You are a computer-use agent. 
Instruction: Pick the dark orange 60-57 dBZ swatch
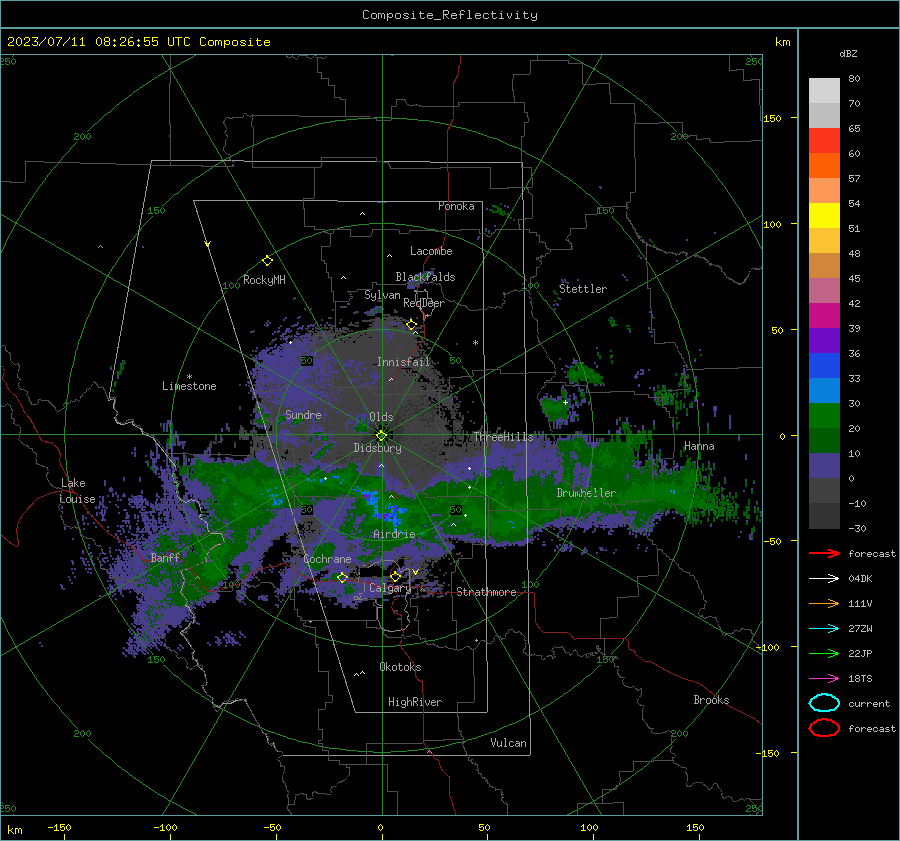coord(824,166)
